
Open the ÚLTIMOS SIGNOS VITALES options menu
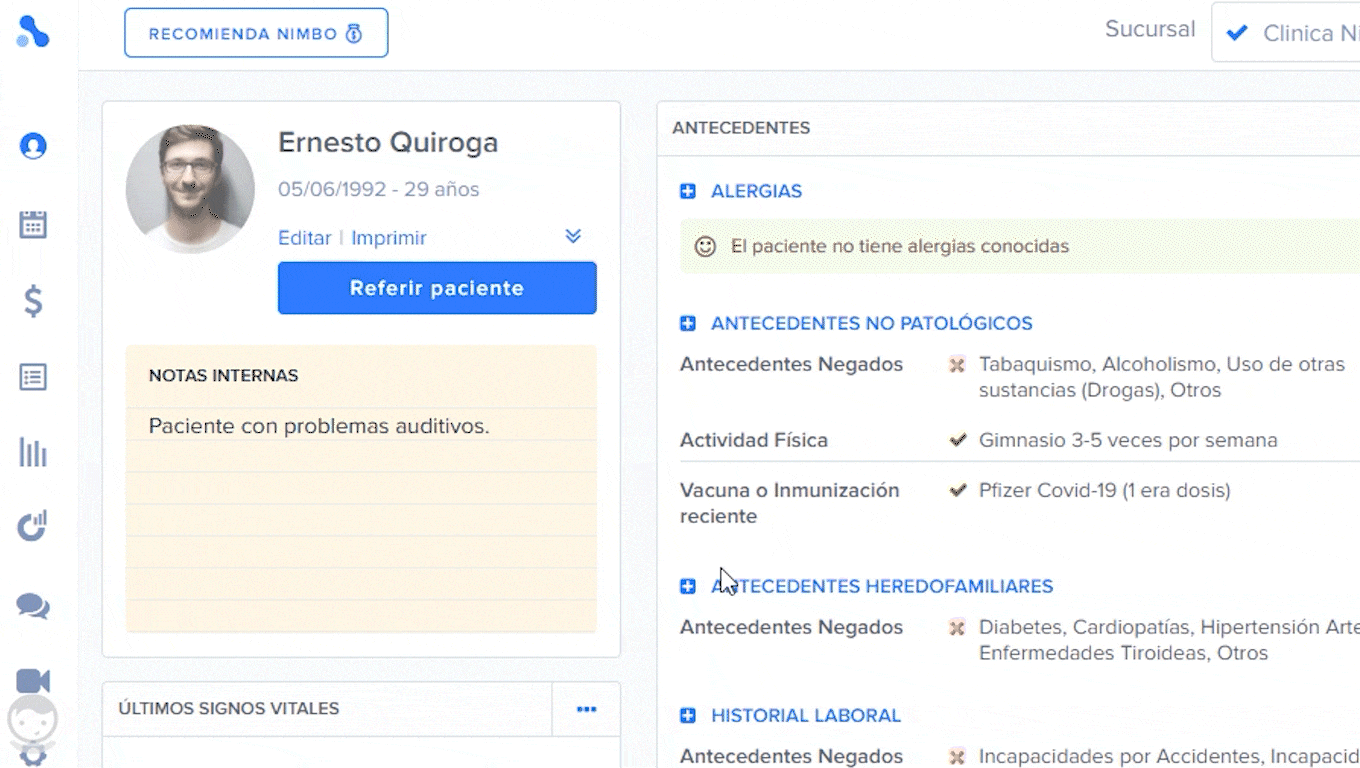(586, 709)
